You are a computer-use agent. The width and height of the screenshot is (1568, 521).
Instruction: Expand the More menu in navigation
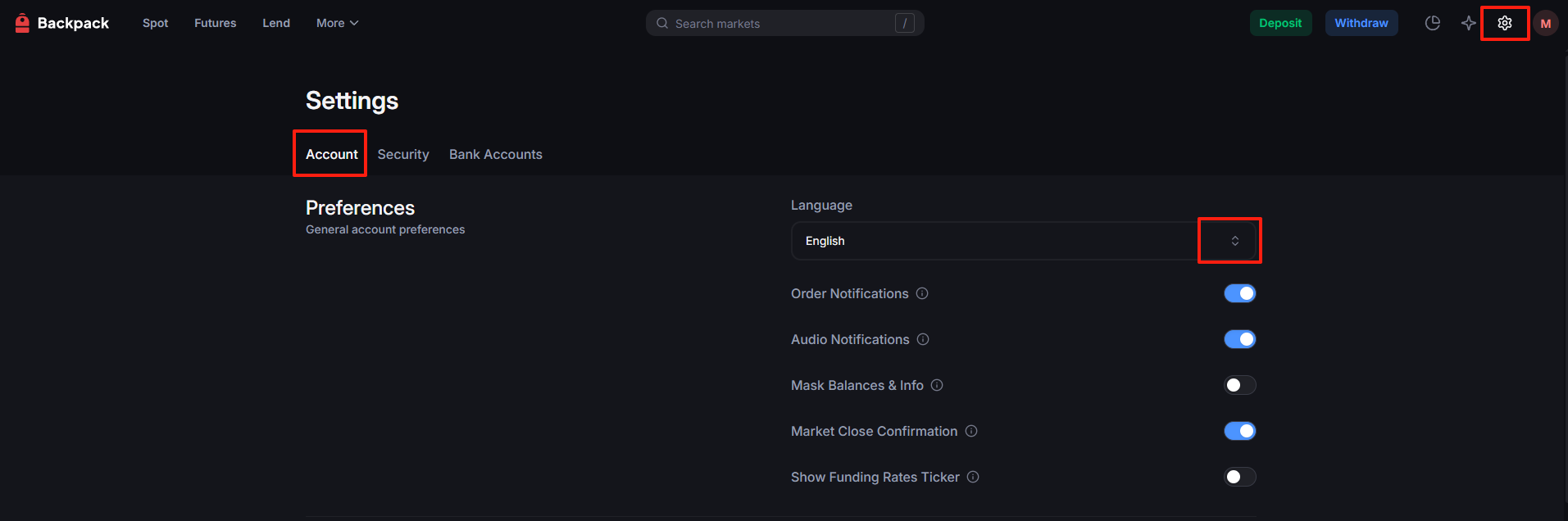point(337,23)
